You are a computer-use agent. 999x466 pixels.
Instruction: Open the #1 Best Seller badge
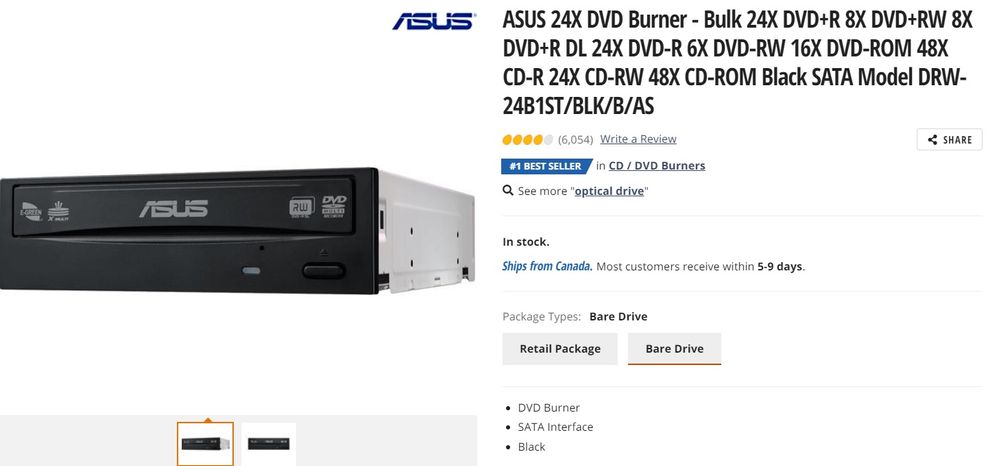(x=547, y=166)
